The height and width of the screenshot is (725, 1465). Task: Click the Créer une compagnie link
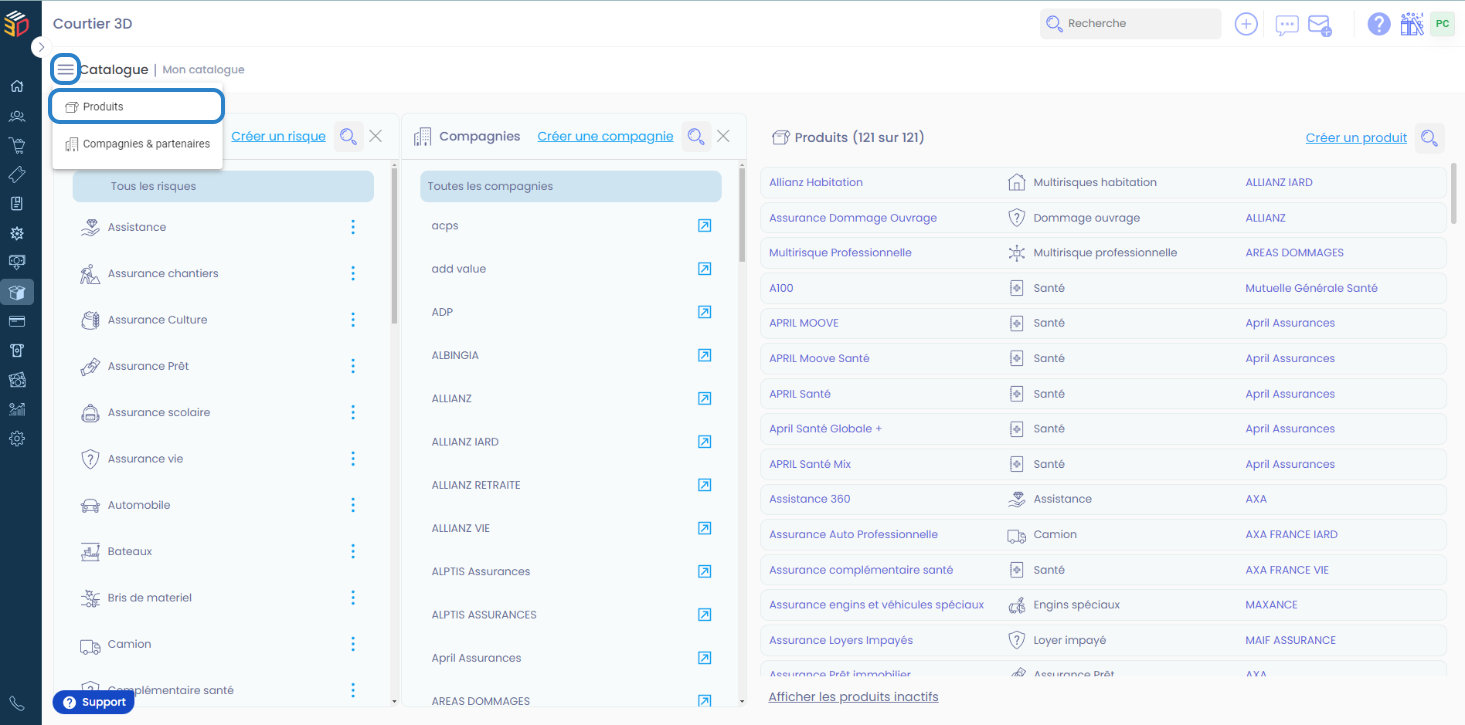[605, 136]
